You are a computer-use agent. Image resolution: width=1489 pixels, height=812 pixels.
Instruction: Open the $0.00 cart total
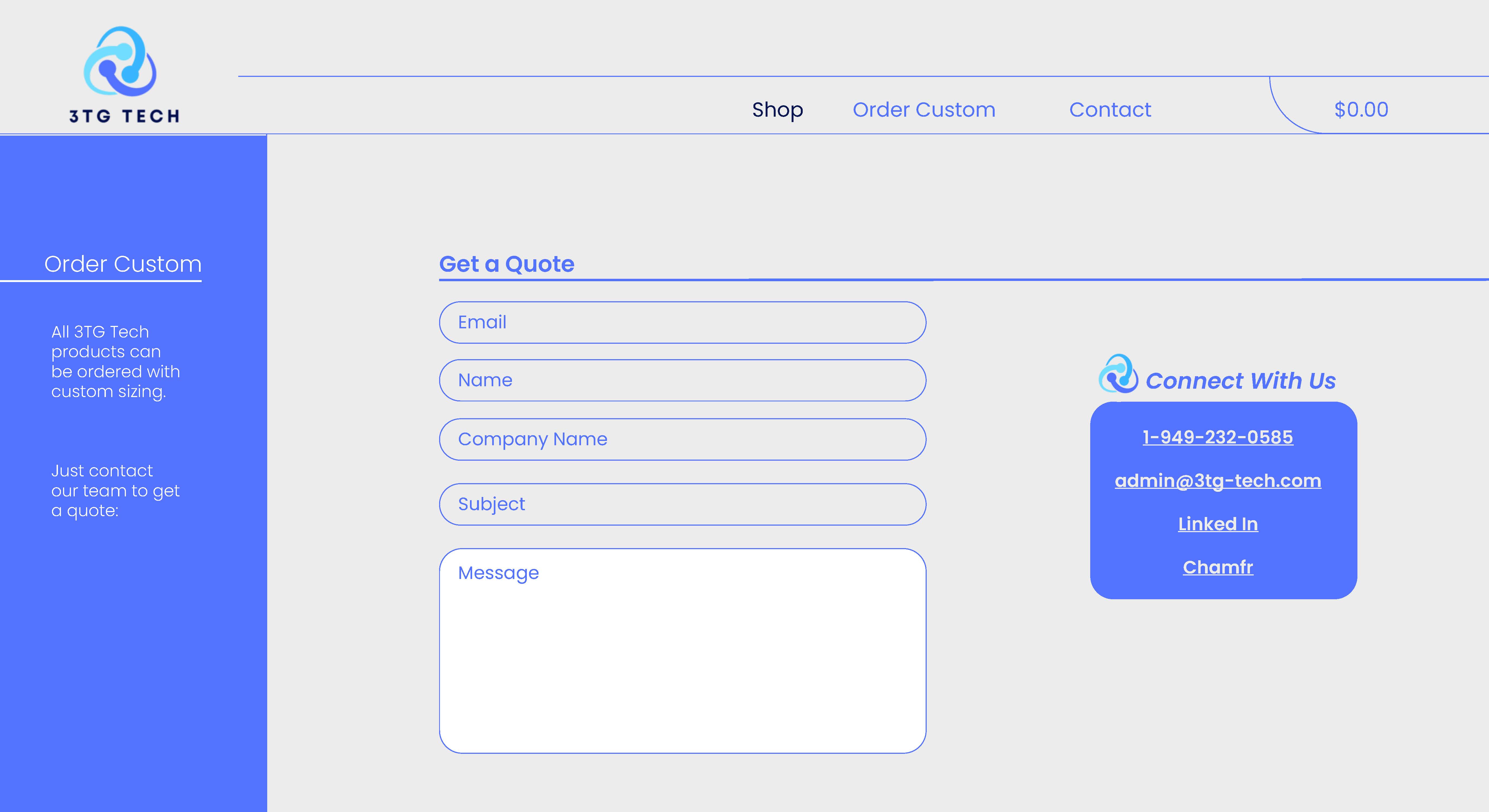coord(1361,110)
